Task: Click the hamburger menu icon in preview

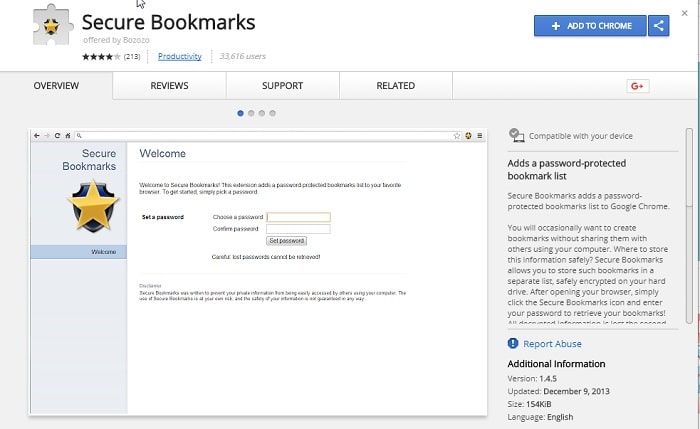Action: pos(480,136)
